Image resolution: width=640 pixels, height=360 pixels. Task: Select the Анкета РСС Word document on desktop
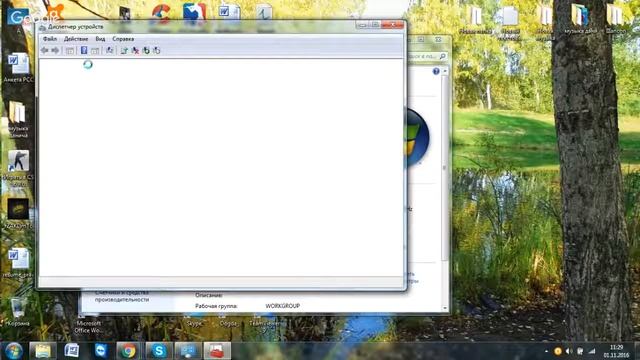tap(18, 67)
